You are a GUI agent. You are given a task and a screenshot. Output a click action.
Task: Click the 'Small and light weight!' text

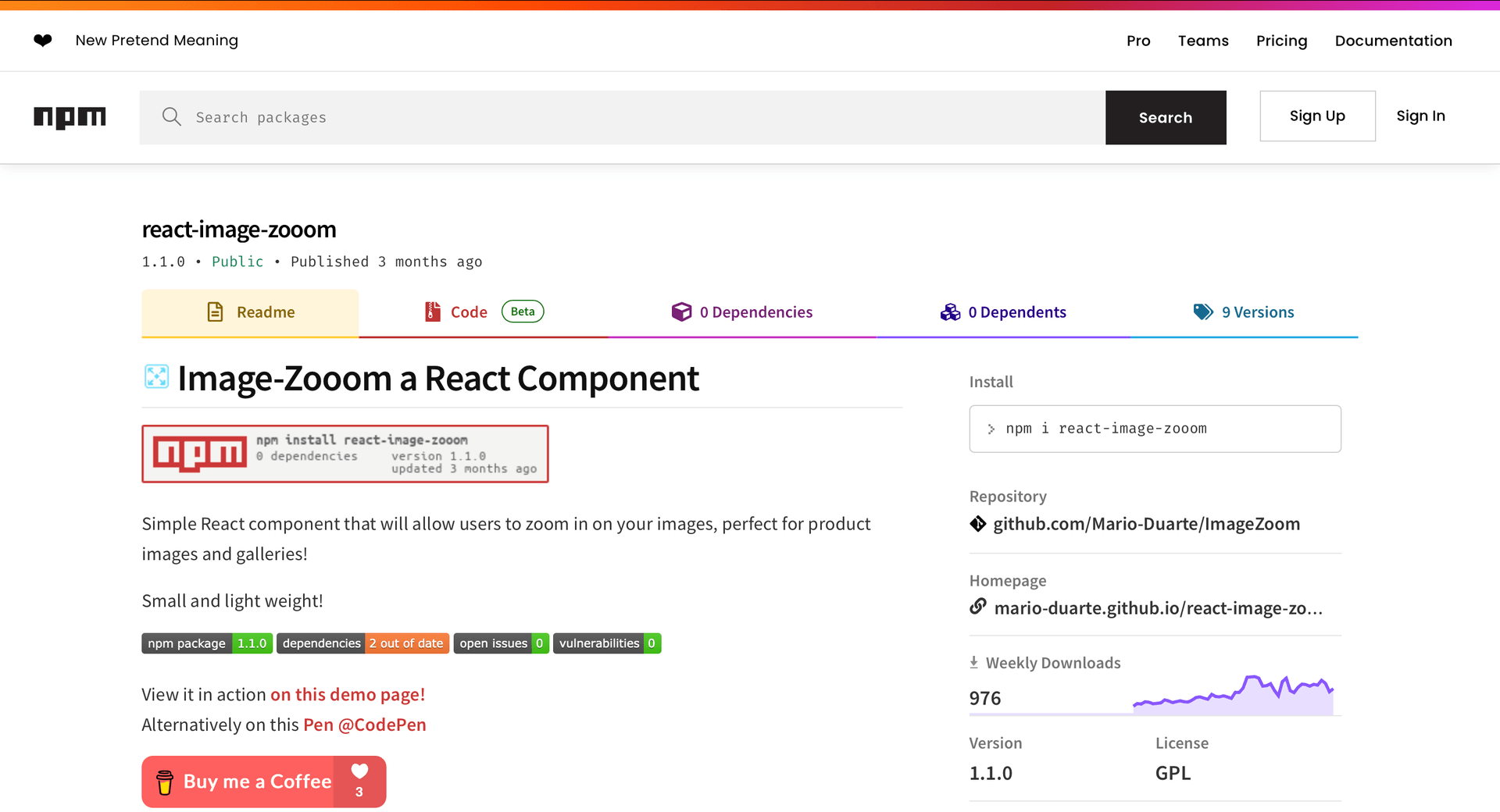232,600
